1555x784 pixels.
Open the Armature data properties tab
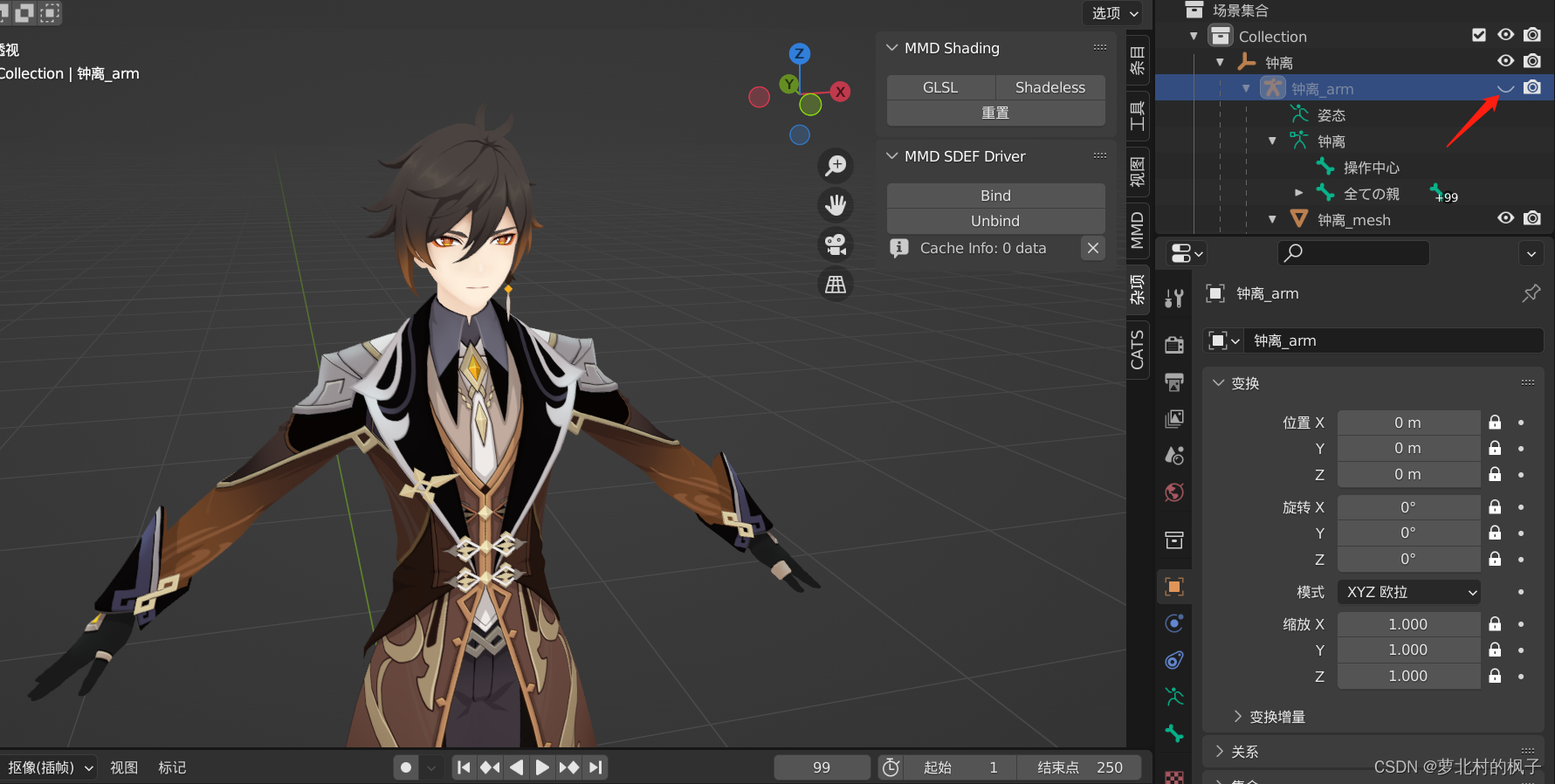tap(1174, 697)
